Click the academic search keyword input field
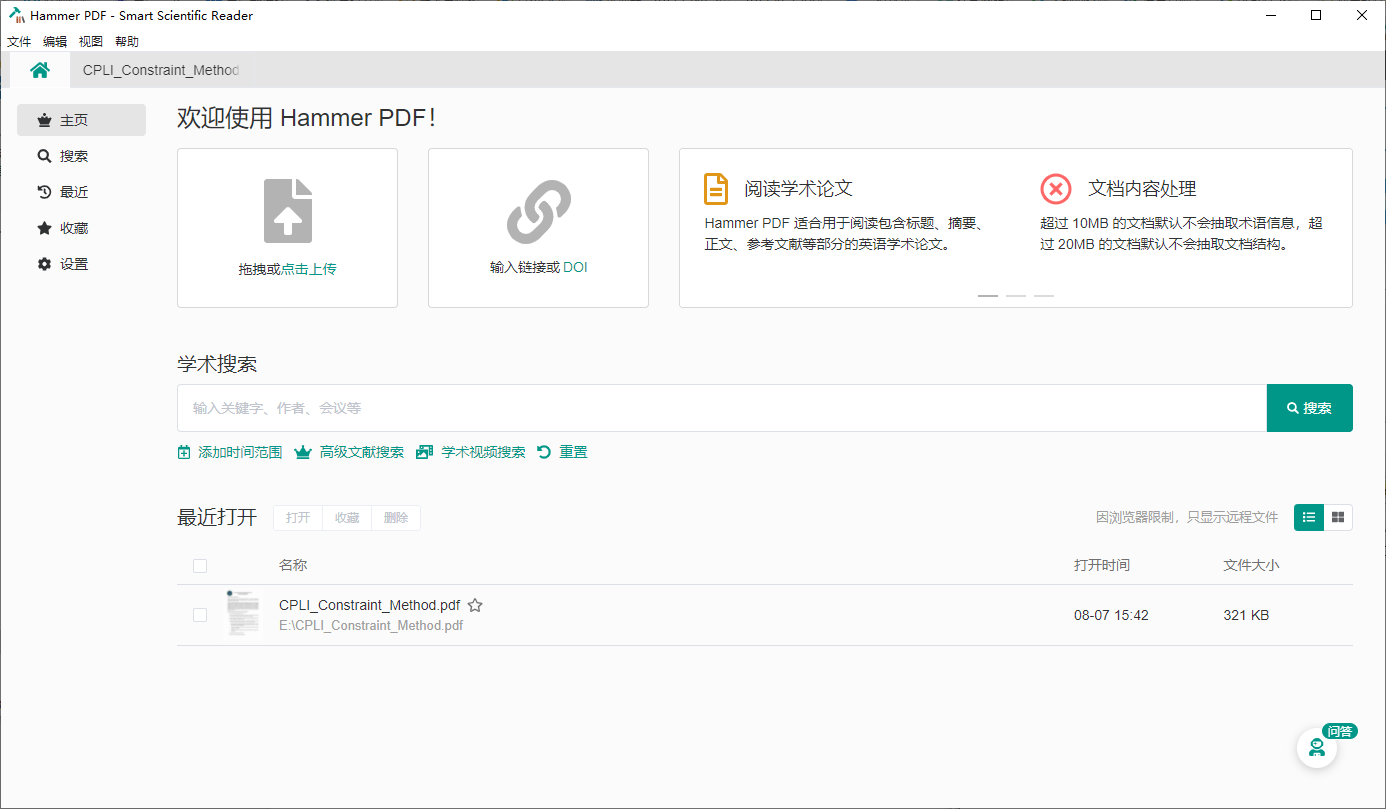Viewport: 1386px width, 809px height. [722, 408]
